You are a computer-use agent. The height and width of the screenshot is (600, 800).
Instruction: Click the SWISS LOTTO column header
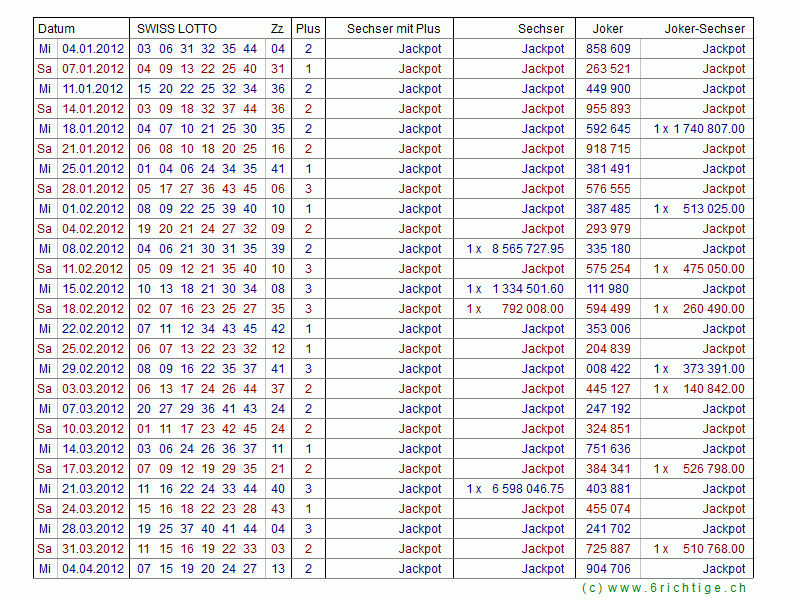(x=177, y=29)
